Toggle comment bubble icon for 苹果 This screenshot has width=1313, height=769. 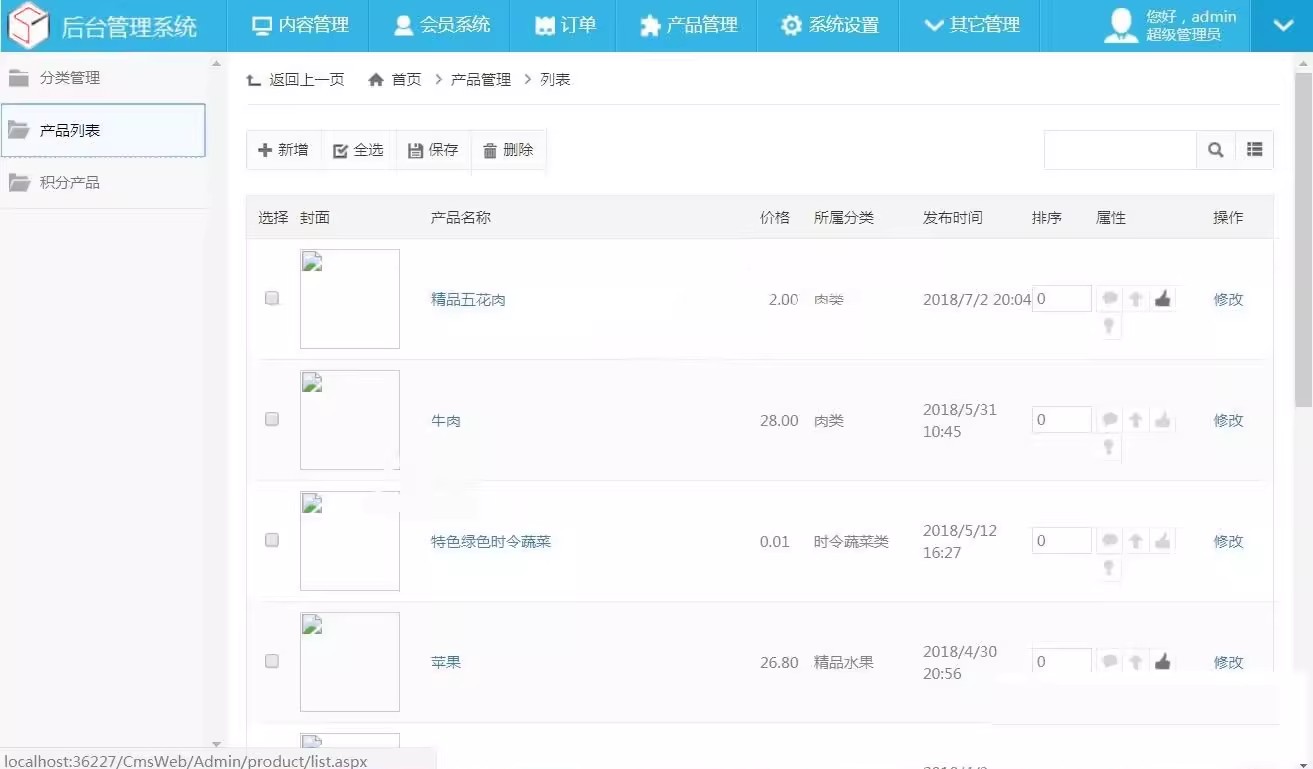click(1109, 661)
